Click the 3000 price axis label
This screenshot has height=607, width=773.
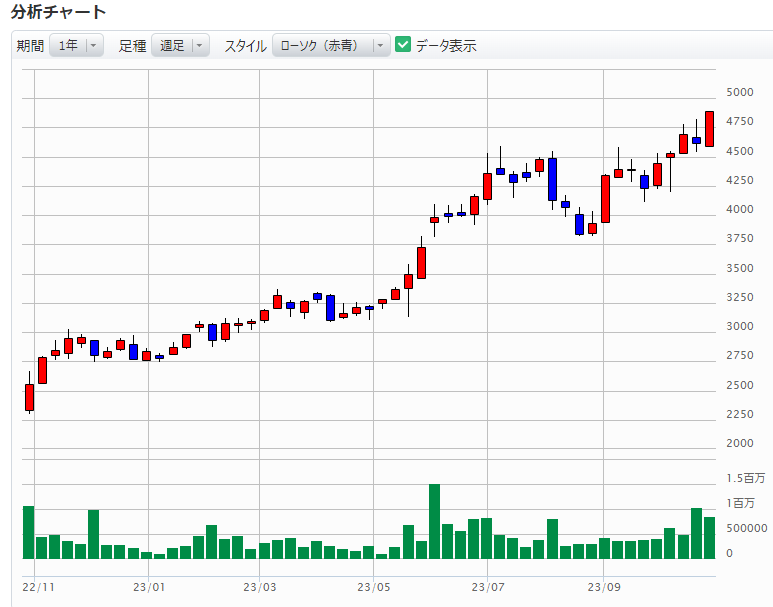pyautogui.click(x=739, y=326)
